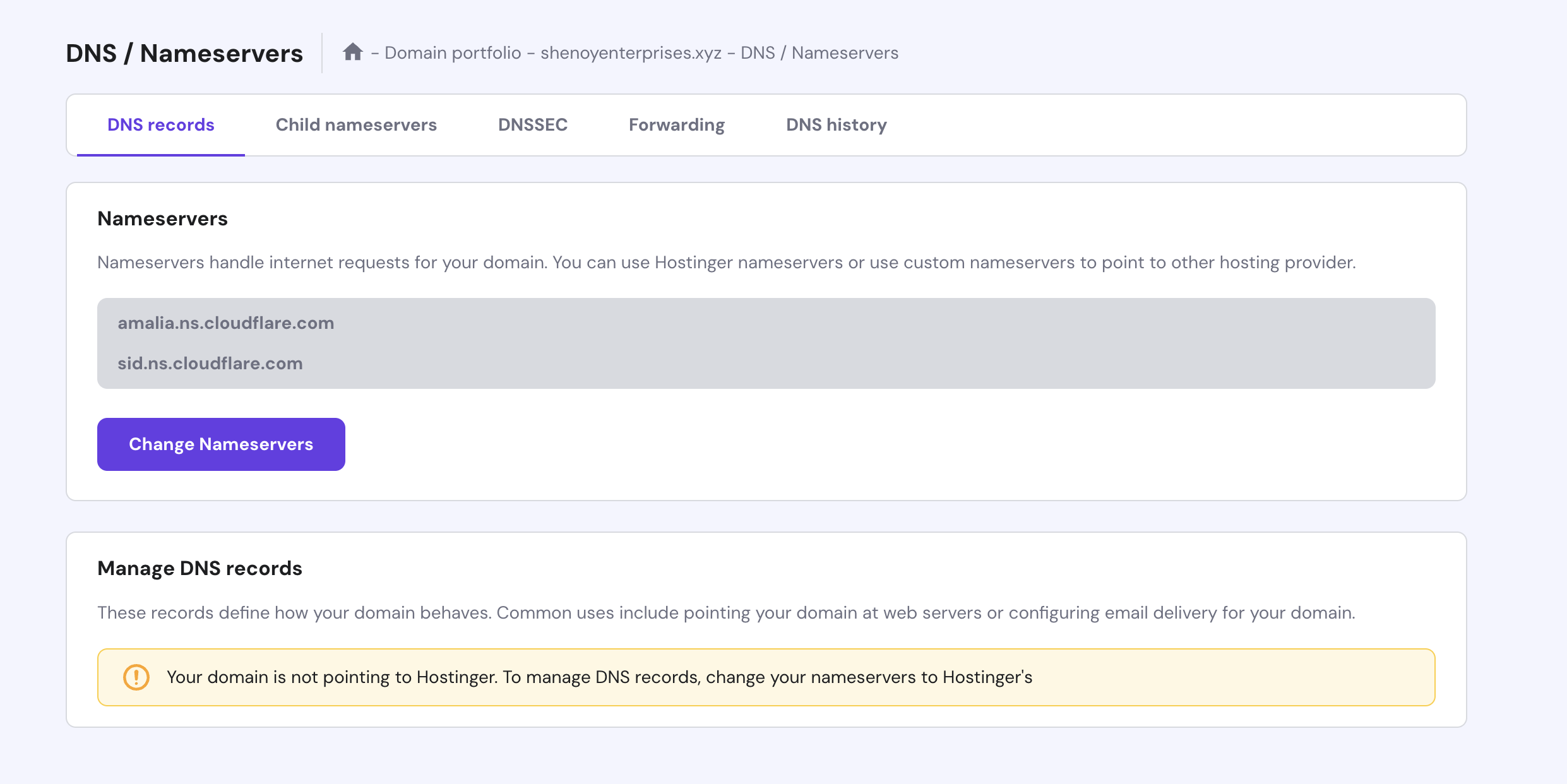
Task: Click DNS / Nameservers breadcrumb entry
Action: pos(819,53)
